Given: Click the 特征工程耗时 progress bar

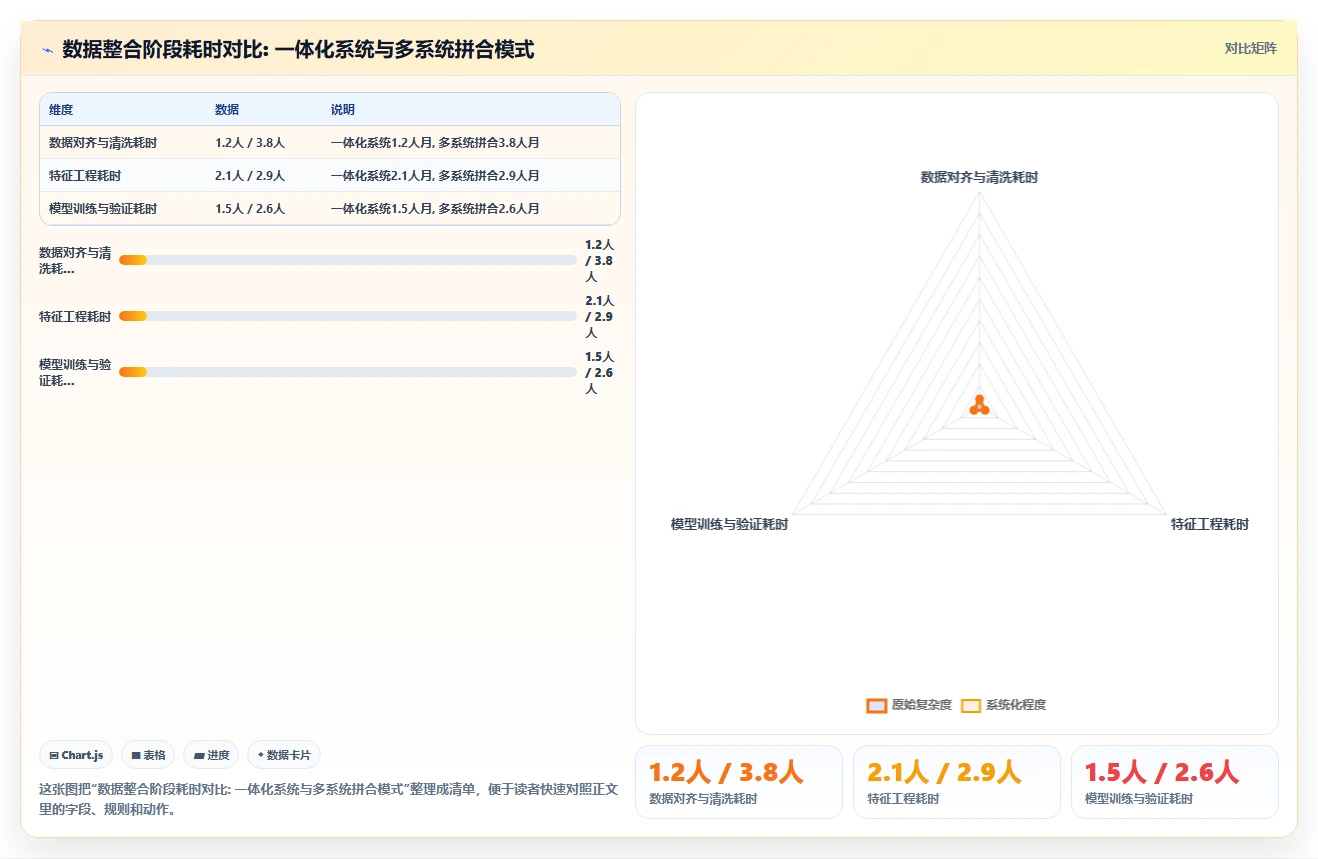Looking at the screenshot, I should (x=348, y=316).
